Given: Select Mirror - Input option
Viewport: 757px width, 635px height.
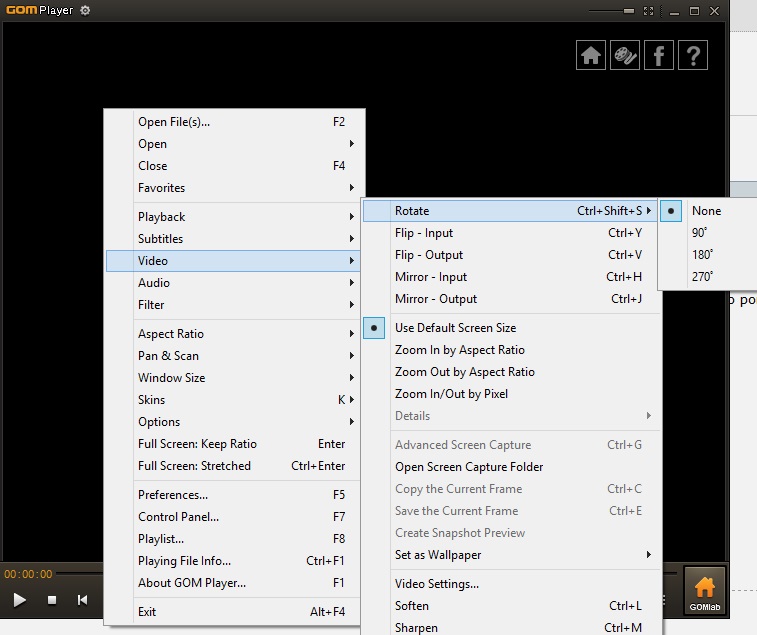Looking at the screenshot, I should (511, 277).
